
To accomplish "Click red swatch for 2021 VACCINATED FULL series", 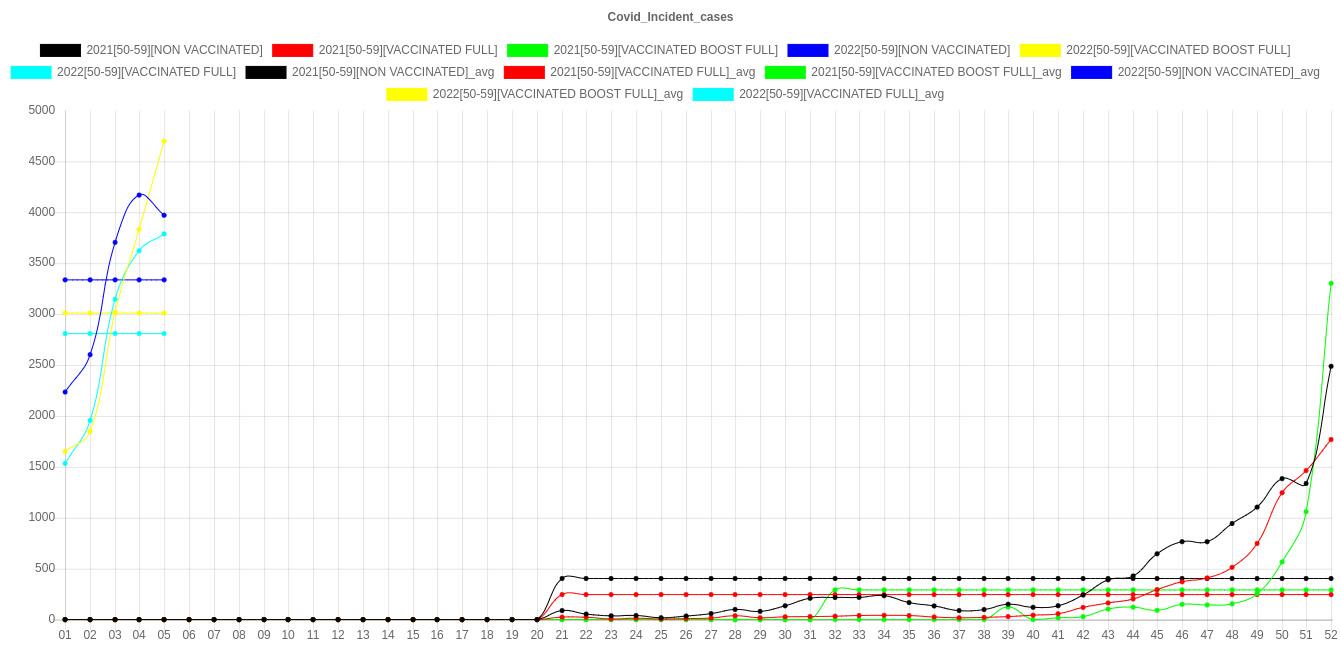I will pyautogui.click(x=292, y=50).
